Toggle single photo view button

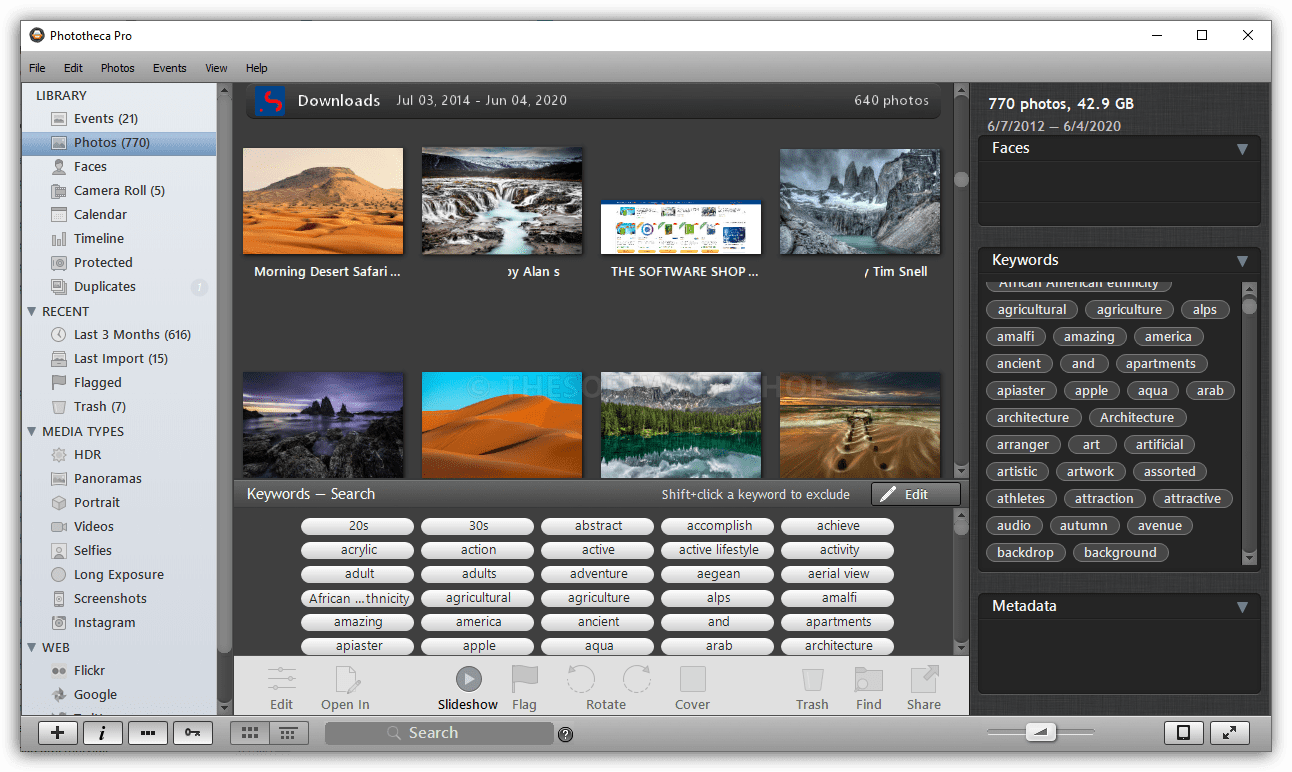click(x=1183, y=733)
